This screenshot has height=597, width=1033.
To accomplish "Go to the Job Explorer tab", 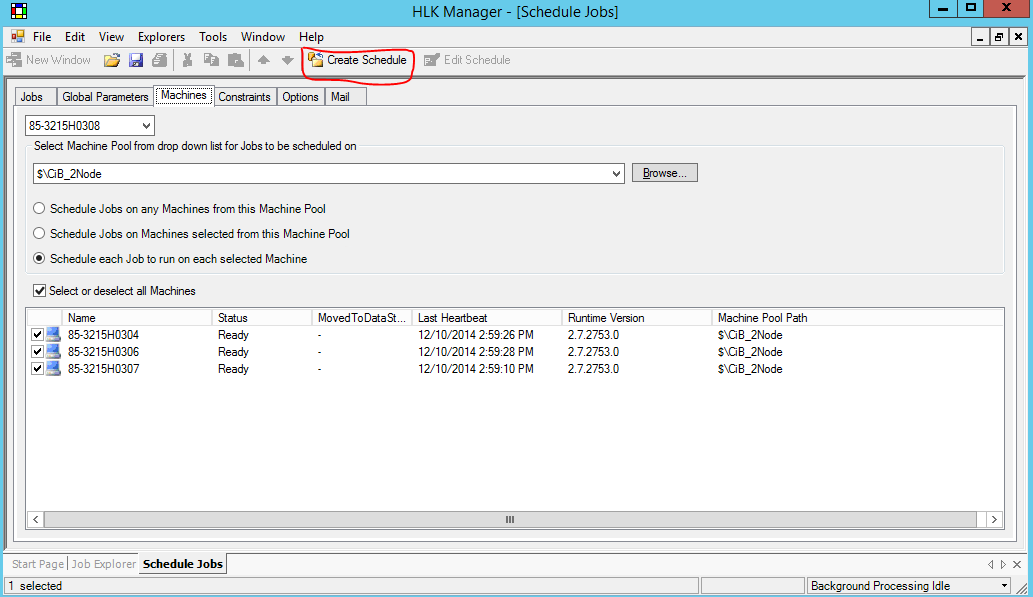I will (x=103, y=564).
